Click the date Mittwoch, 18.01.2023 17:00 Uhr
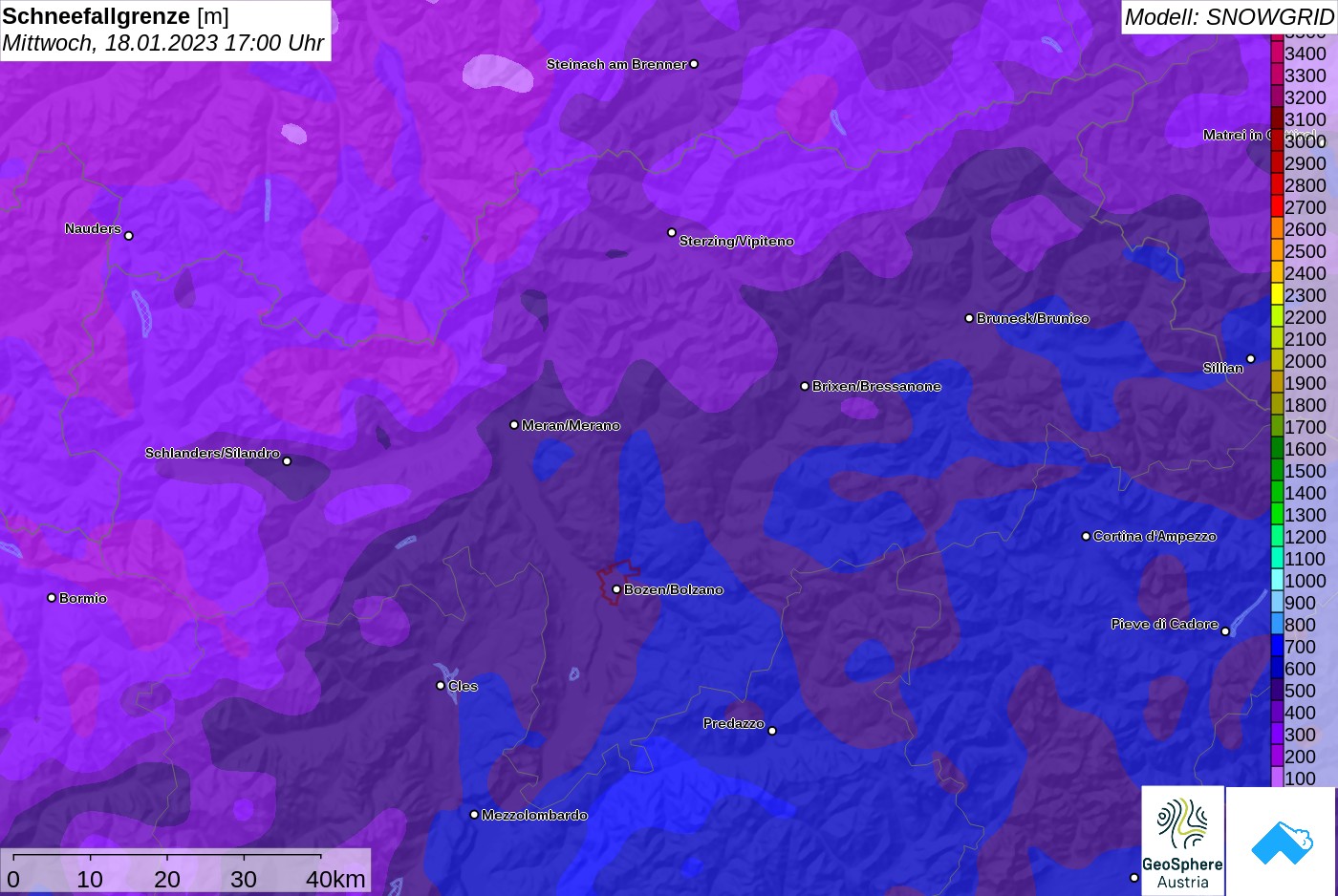 (162, 43)
